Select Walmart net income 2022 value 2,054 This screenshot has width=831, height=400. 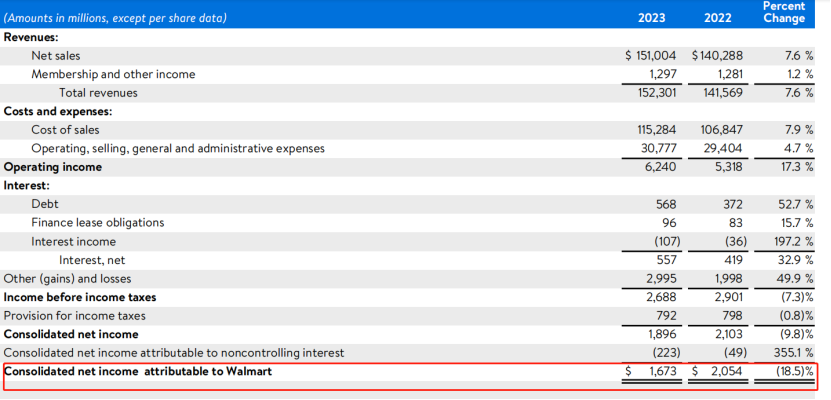click(728, 371)
